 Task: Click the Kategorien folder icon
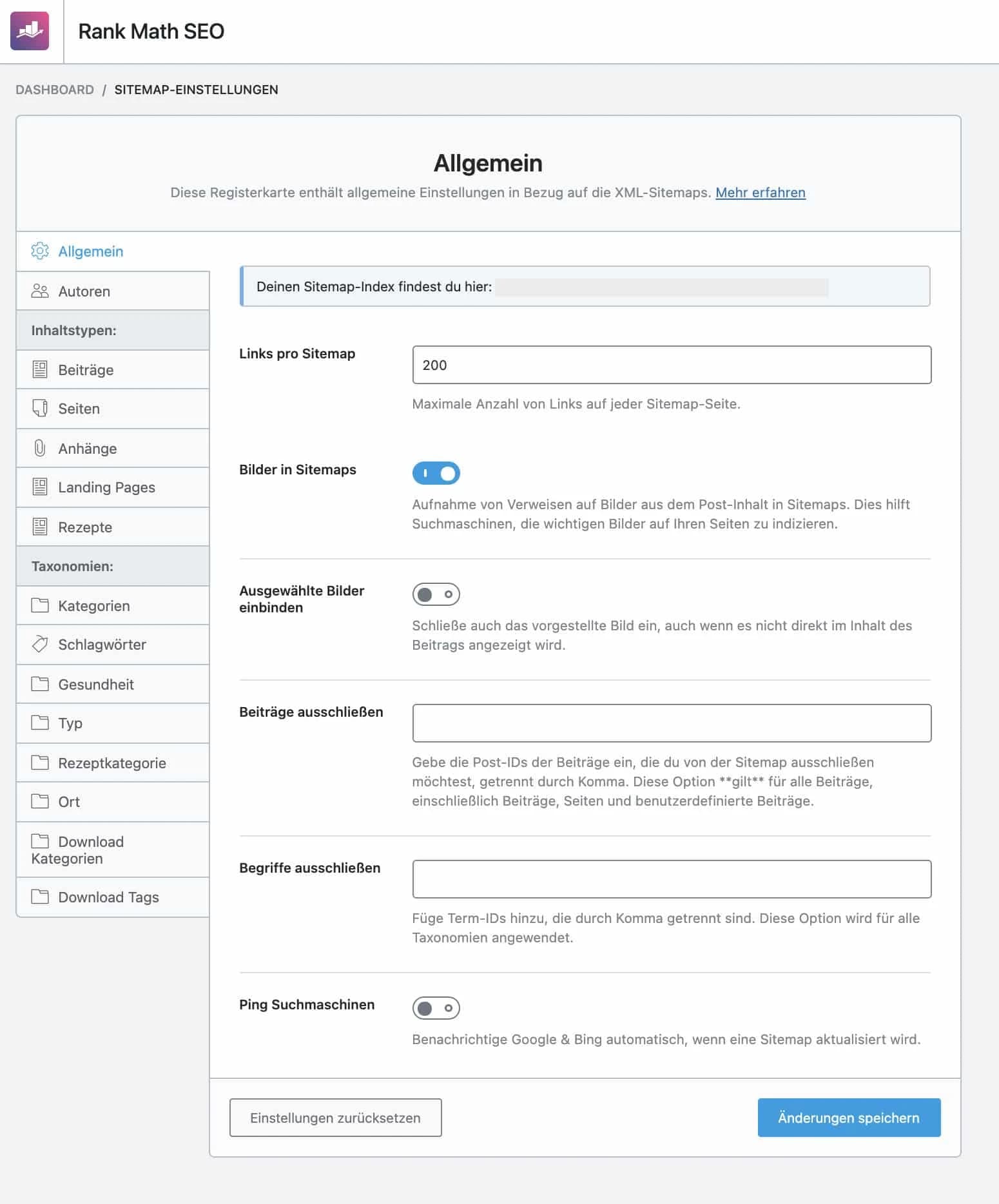click(x=40, y=605)
